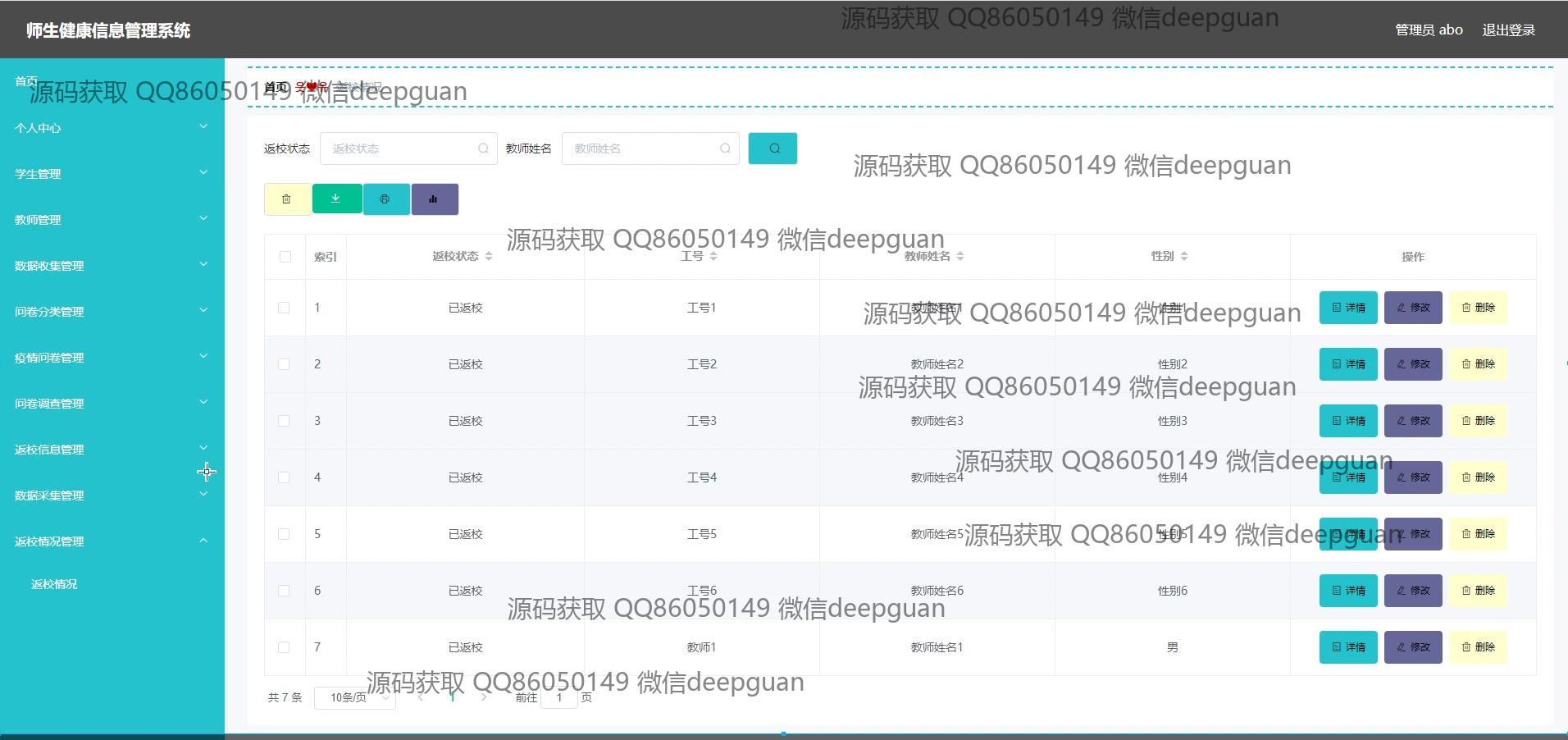Viewport: 1568px width, 740px height.
Task: Check the checkbox for row 4
Action: coord(284,477)
